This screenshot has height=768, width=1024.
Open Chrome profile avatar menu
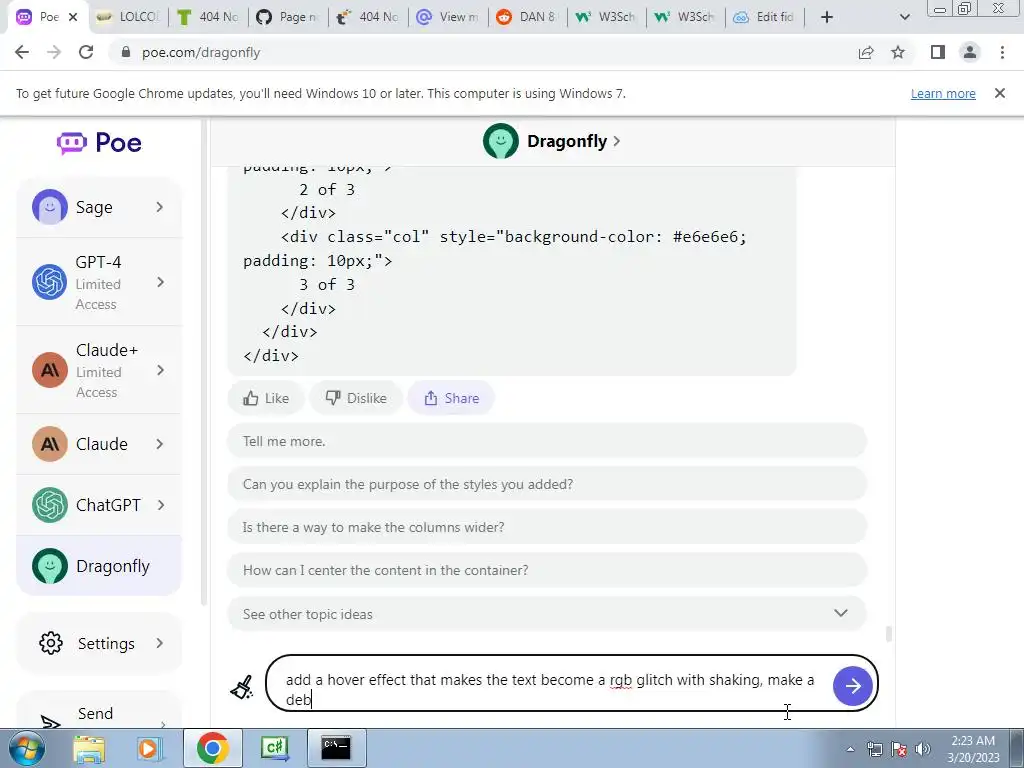tap(970, 52)
